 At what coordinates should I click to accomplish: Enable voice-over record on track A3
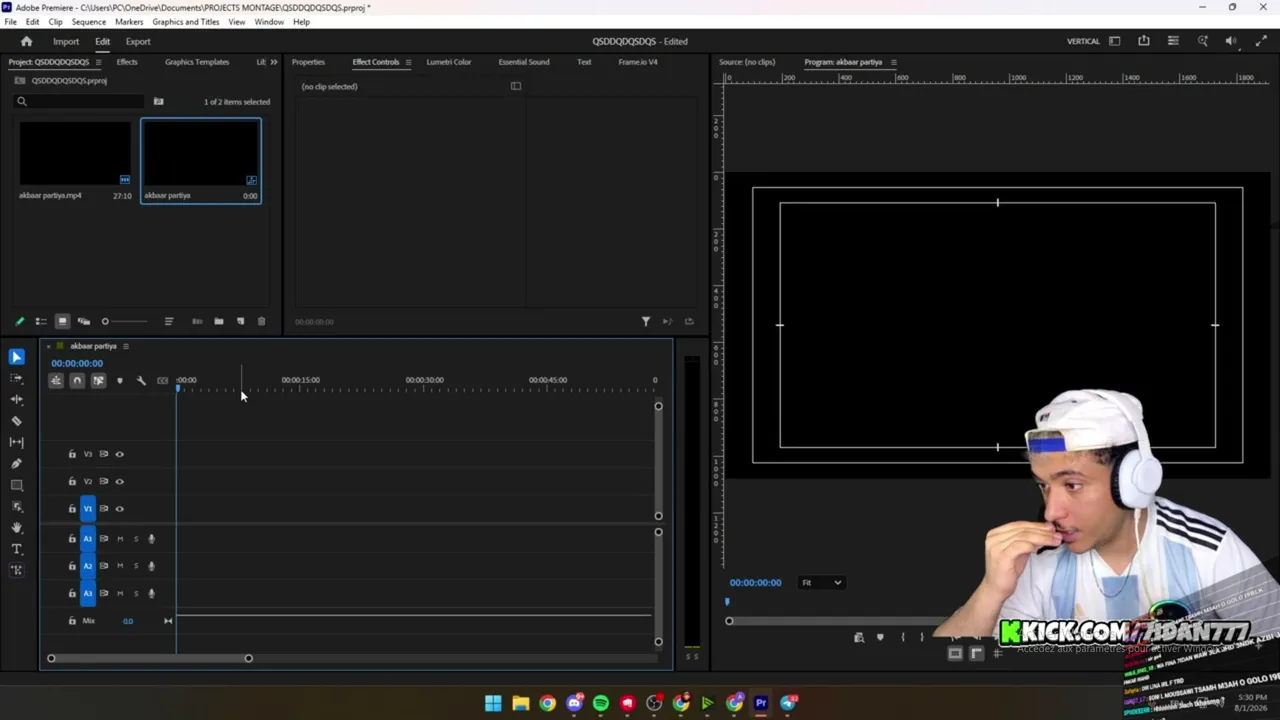click(x=151, y=593)
